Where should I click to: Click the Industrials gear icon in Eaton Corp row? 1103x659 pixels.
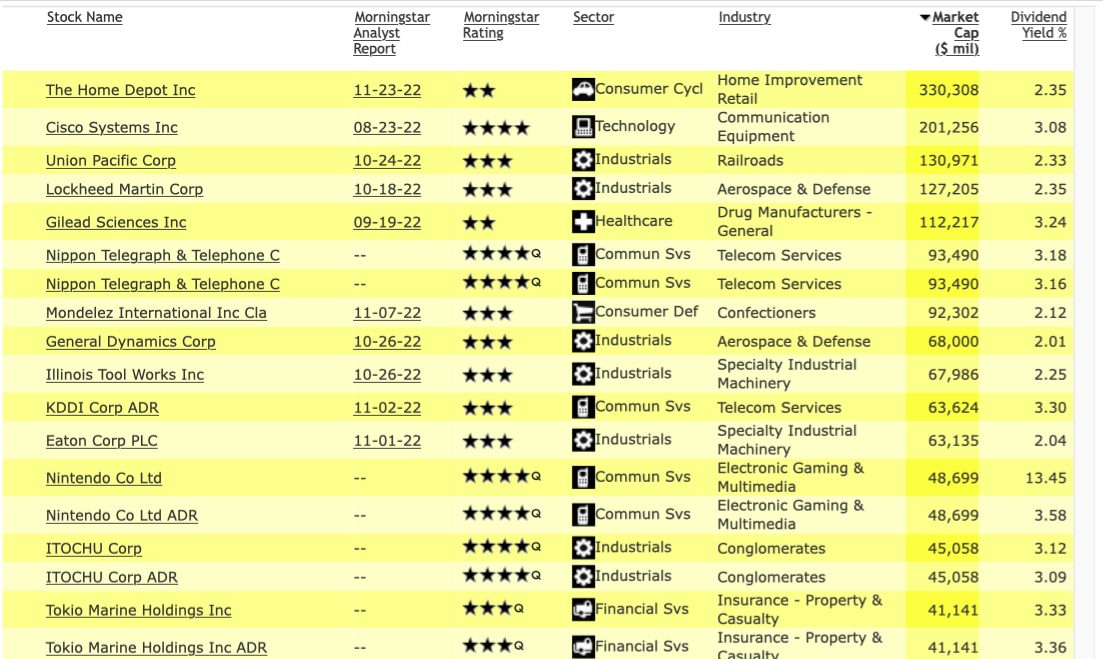[583, 440]
